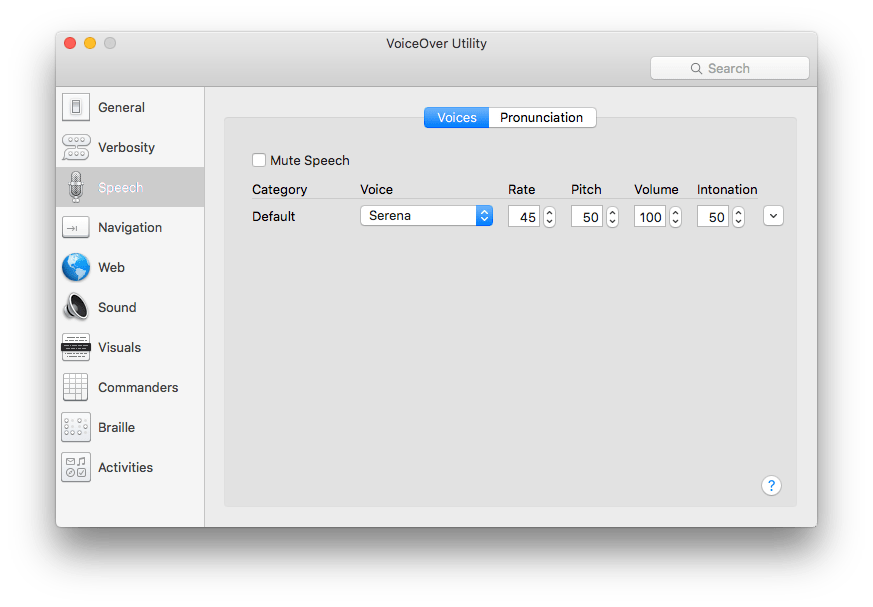
Task: Switch to the Pronunciation tab
Action: tap(541, 118)
